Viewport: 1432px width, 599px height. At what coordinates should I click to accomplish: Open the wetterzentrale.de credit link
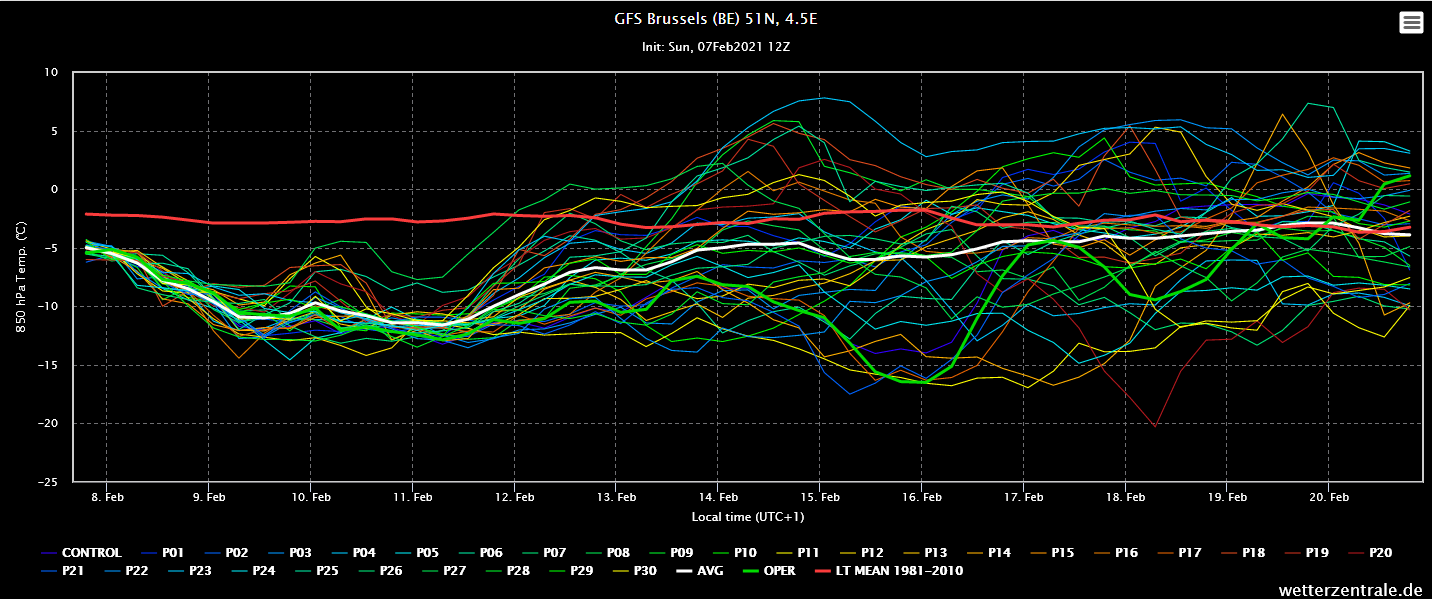[x=1350, y=589]
